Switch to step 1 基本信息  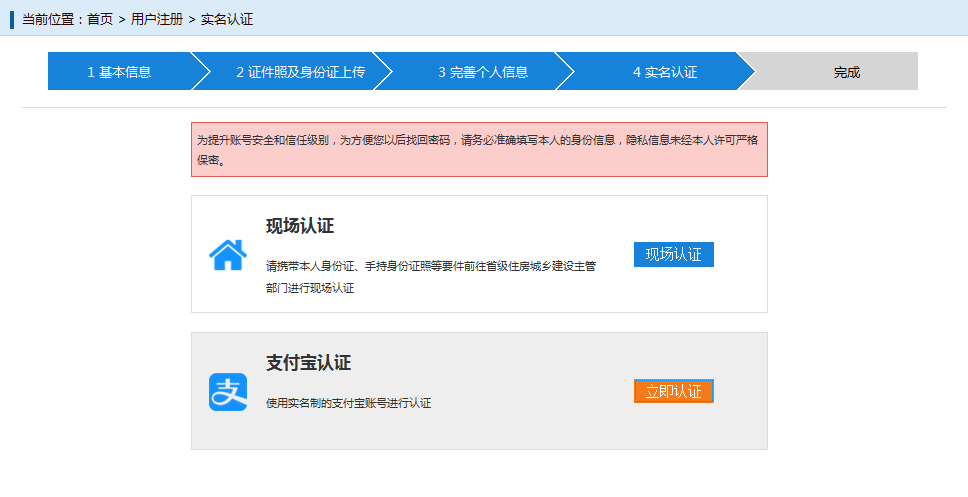(119, 72)
